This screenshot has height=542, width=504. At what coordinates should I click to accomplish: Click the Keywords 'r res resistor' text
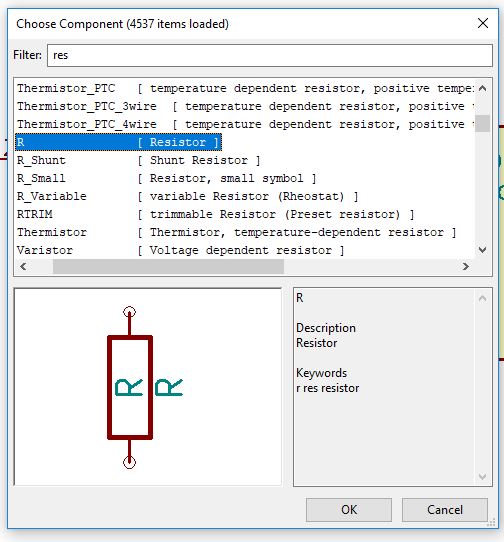[x=328, y=388]
